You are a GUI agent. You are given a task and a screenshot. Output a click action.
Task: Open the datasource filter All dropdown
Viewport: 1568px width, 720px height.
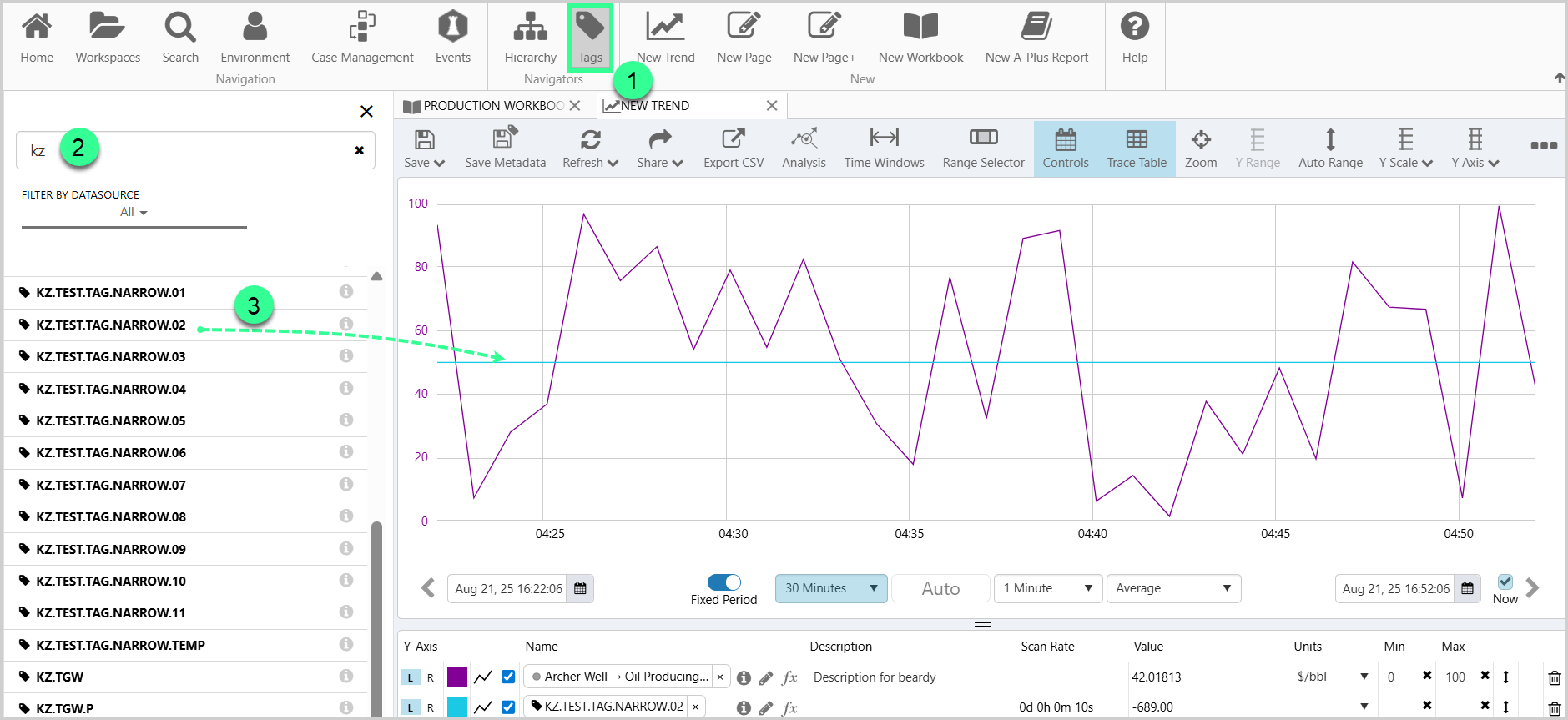click(x=134, y=212)
